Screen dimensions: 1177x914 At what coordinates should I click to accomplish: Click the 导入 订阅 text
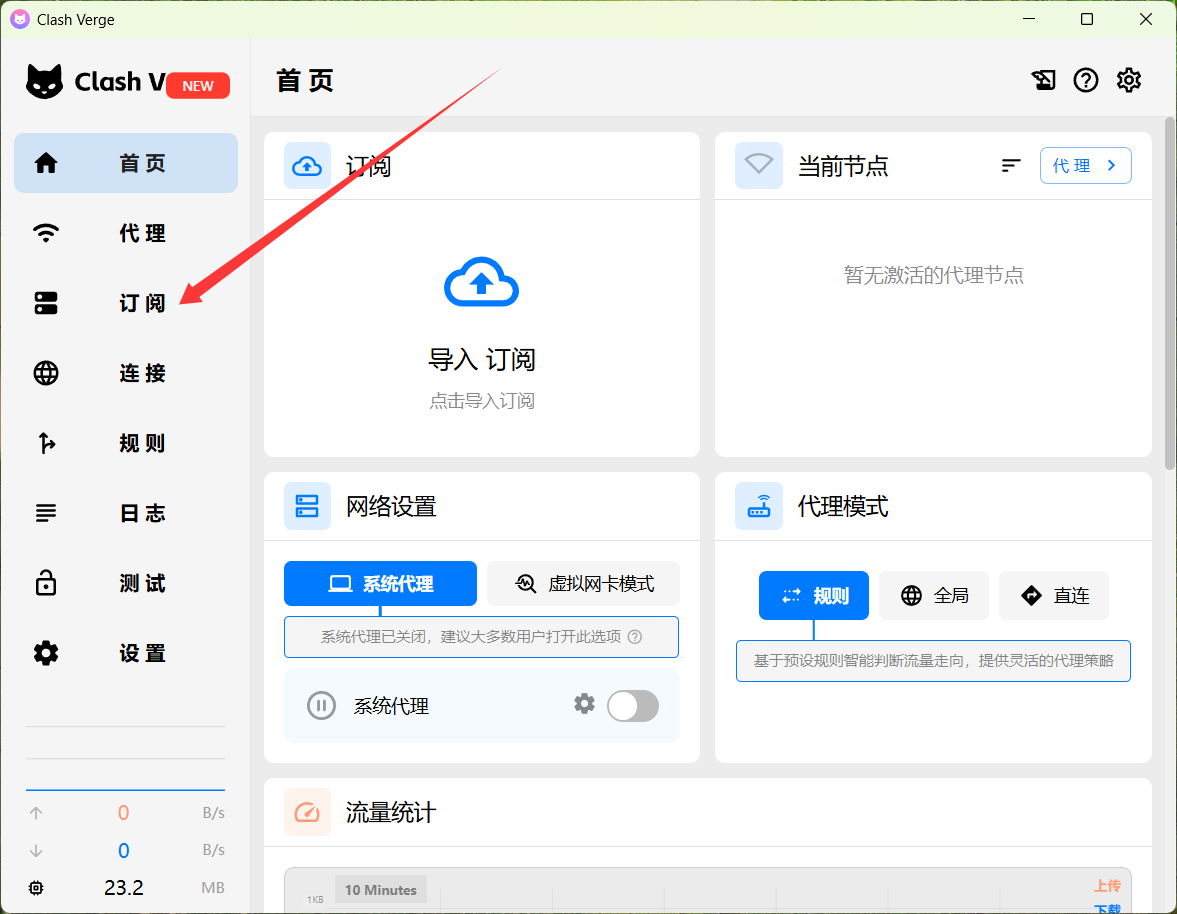482,360
